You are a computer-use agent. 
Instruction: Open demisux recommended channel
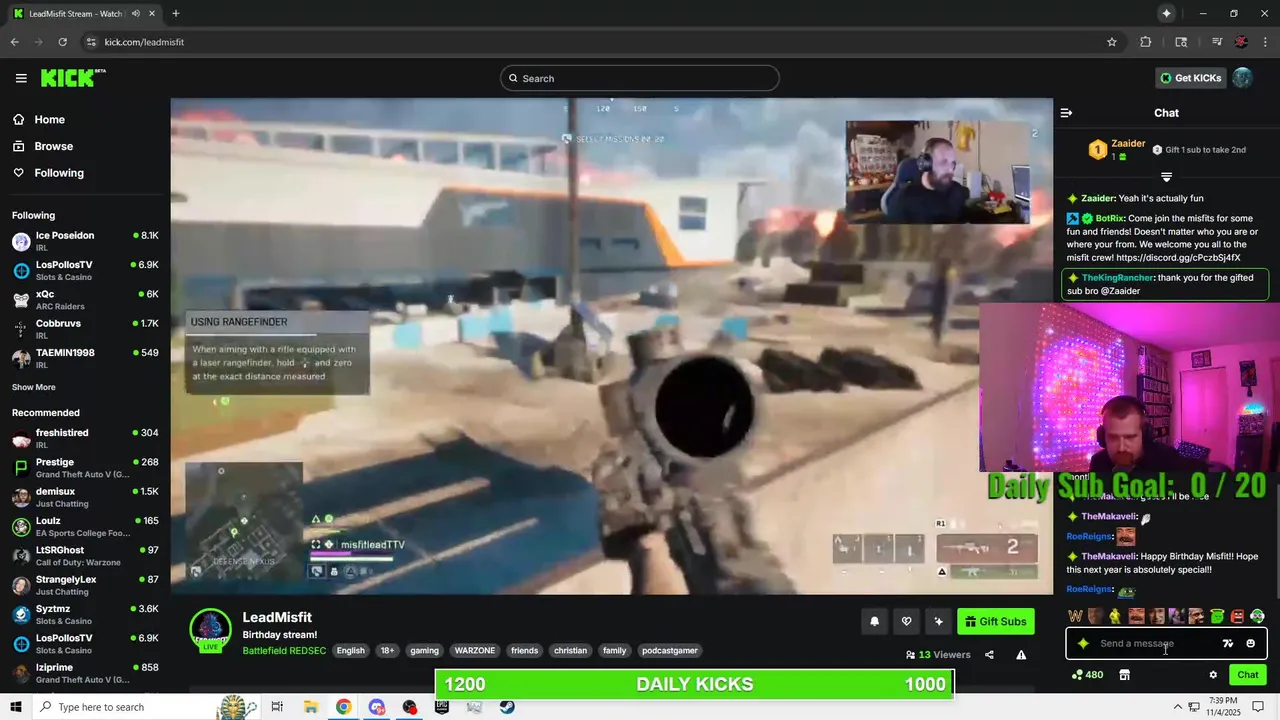pyautogui.click(x=85, y=497)
